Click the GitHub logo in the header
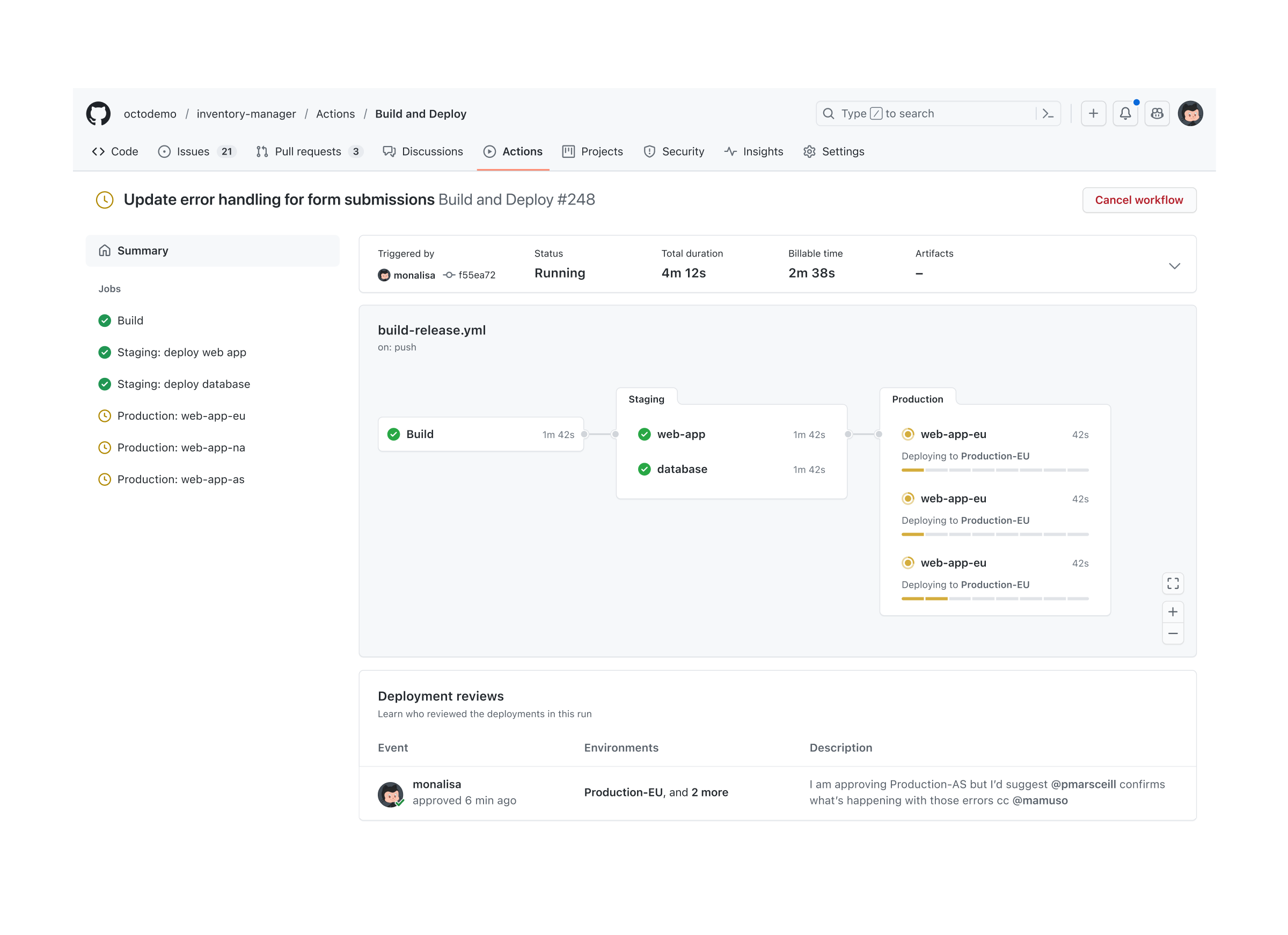 (x=99, y=113)
